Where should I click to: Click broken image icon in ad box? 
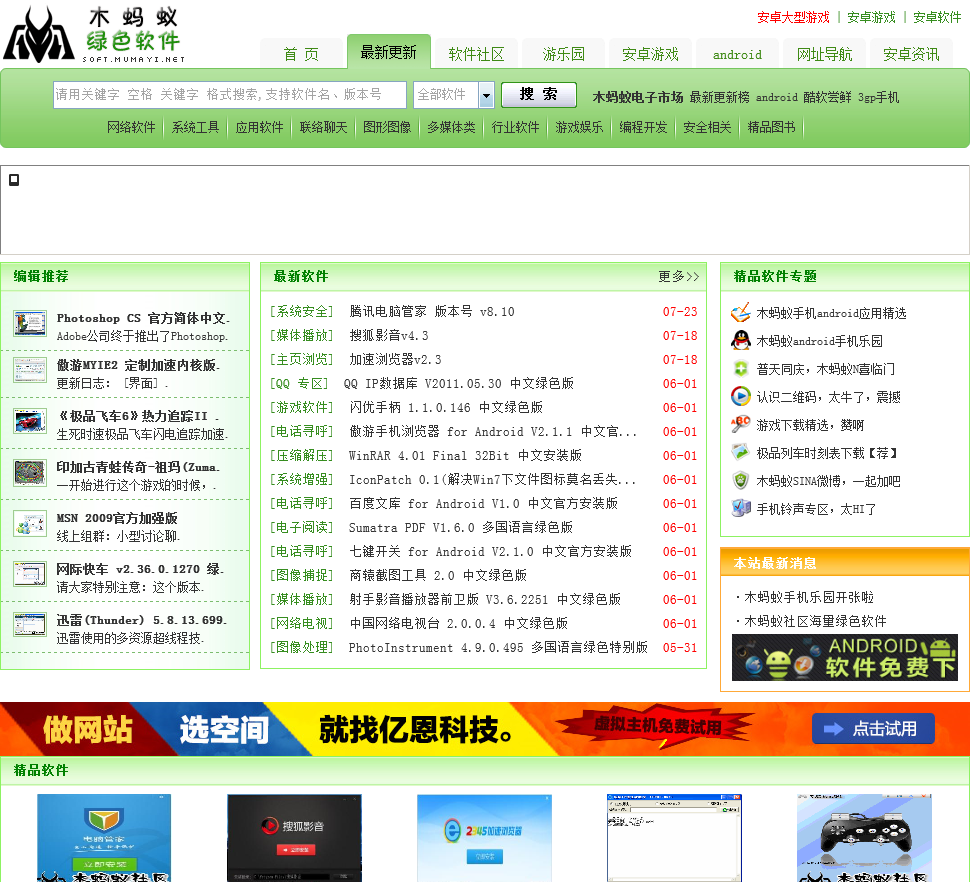pyautogui.click(x=14, y=180)
